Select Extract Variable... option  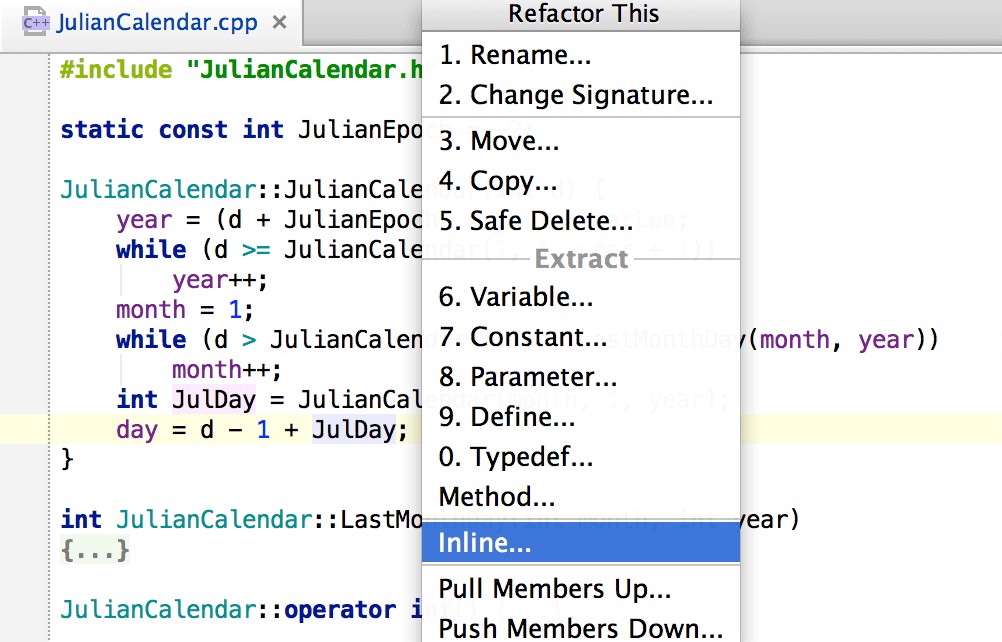point(515,297)
